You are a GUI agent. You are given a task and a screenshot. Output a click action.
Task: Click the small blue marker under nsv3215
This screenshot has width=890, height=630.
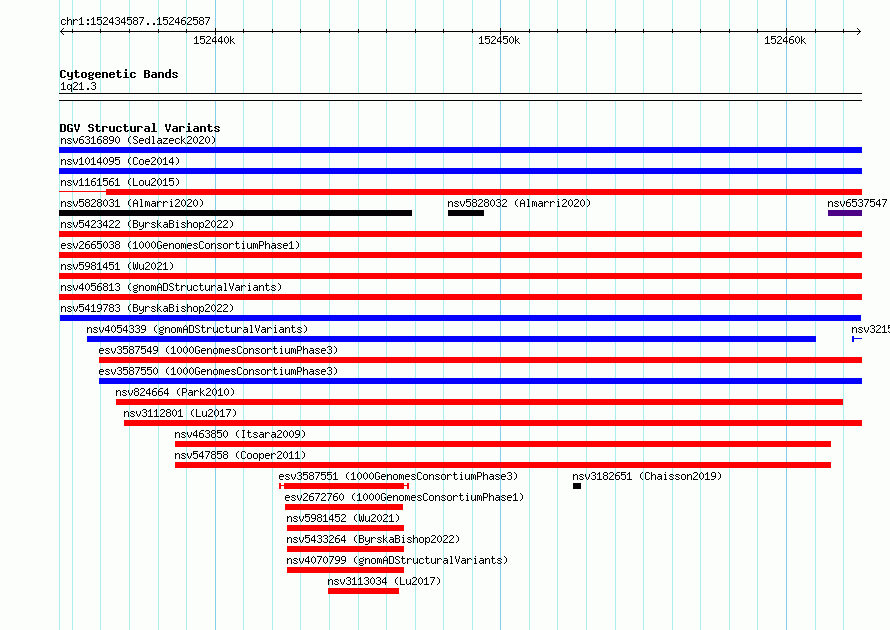857,339
